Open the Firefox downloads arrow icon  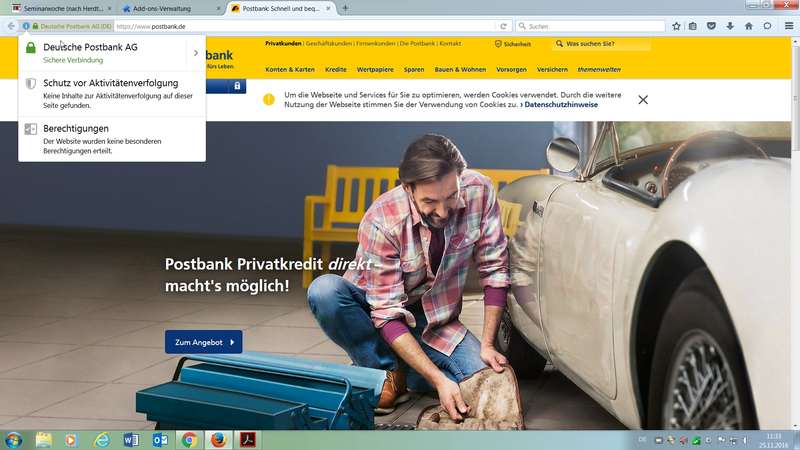(730, 26)
